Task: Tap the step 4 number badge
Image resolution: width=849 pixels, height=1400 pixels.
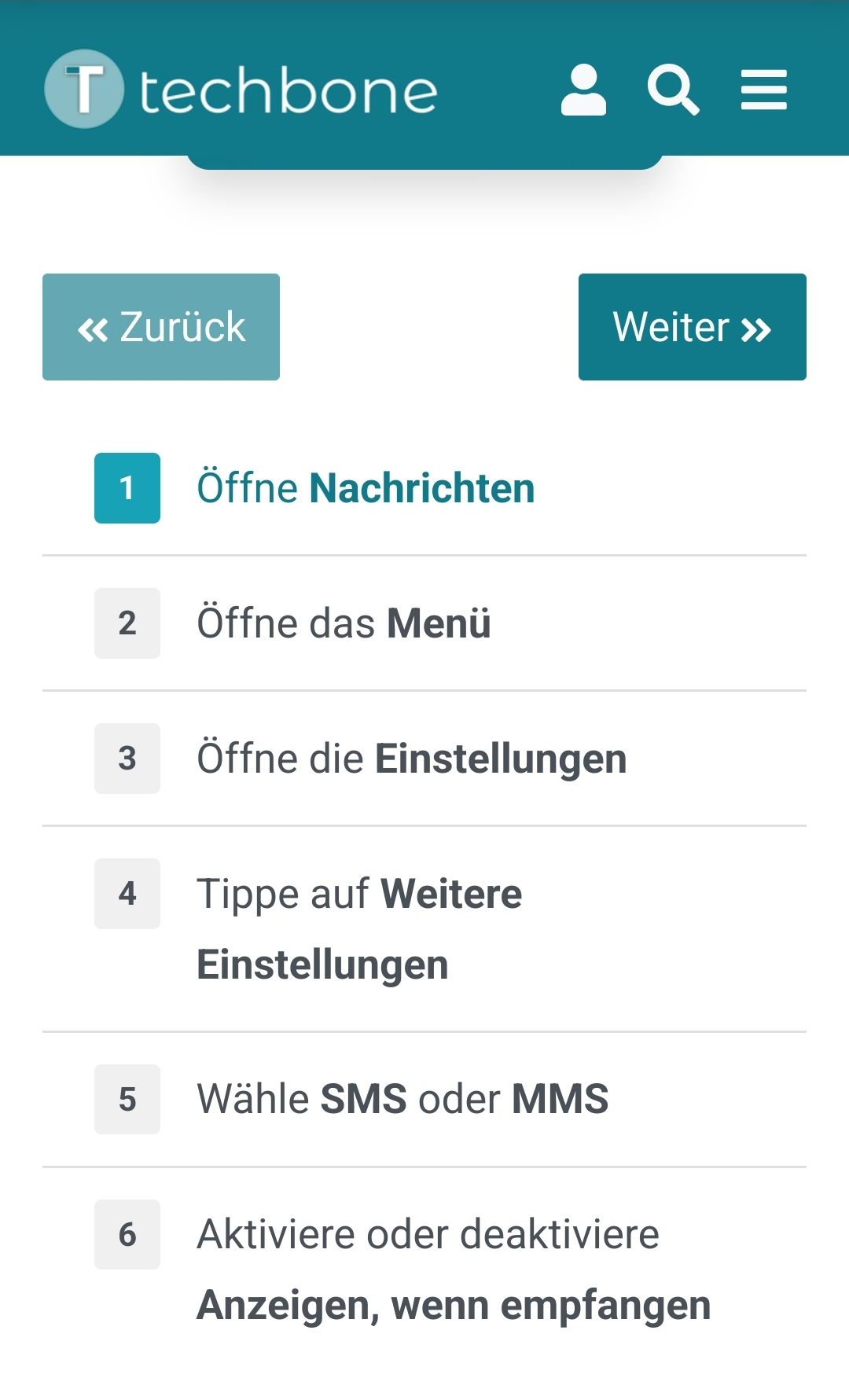Action: coord(127,894)
